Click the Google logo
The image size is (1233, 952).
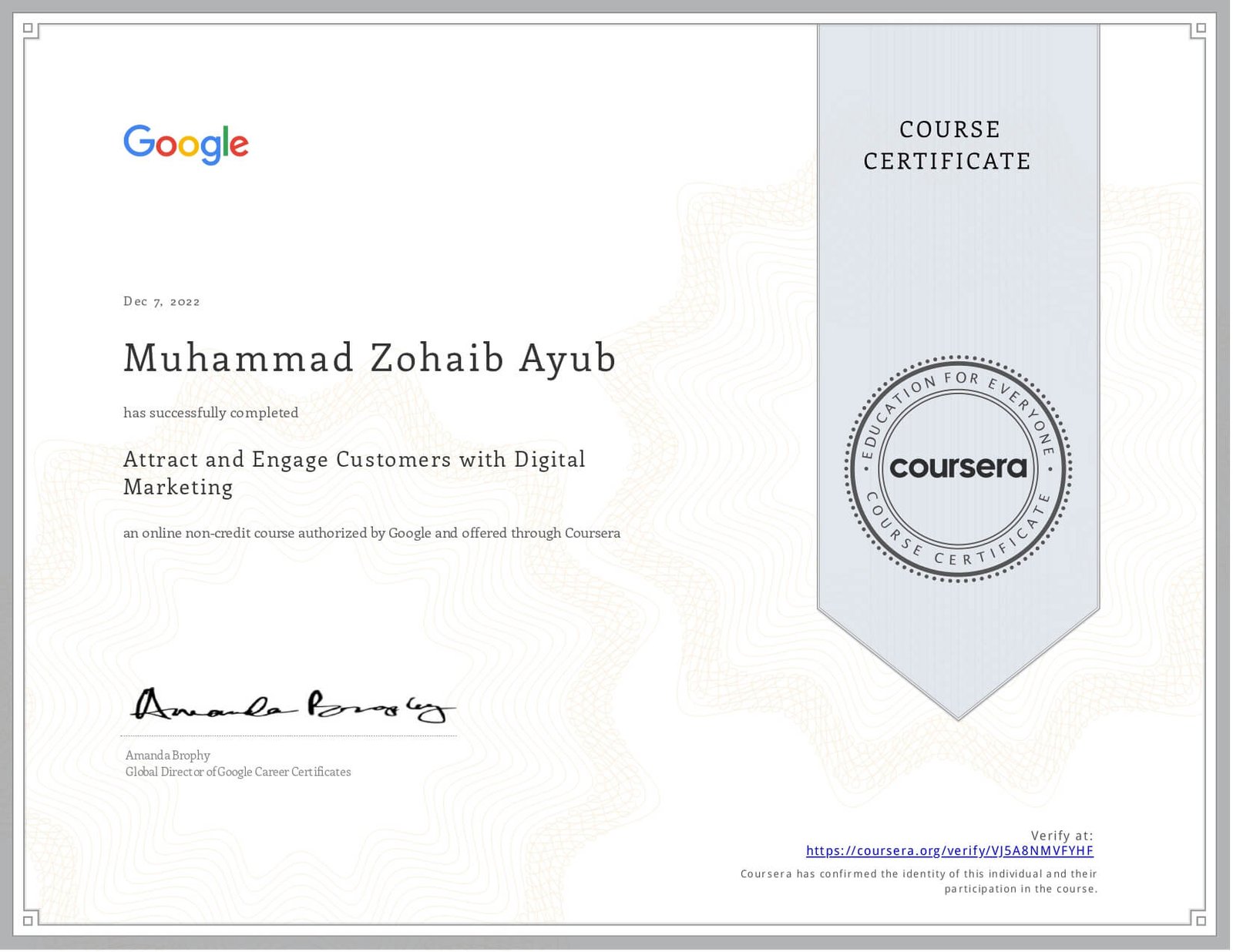[x=186, y=144]
